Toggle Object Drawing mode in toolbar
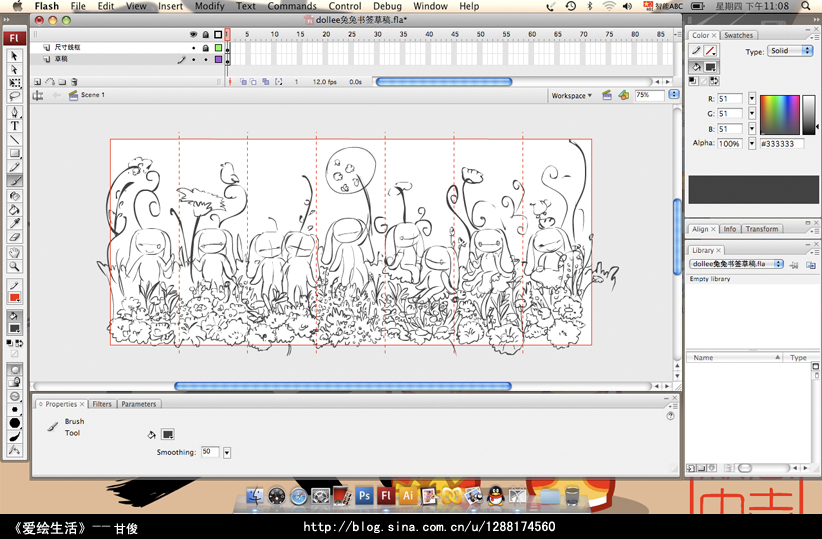Screen dimensions: 822x539 coord(14,369)
